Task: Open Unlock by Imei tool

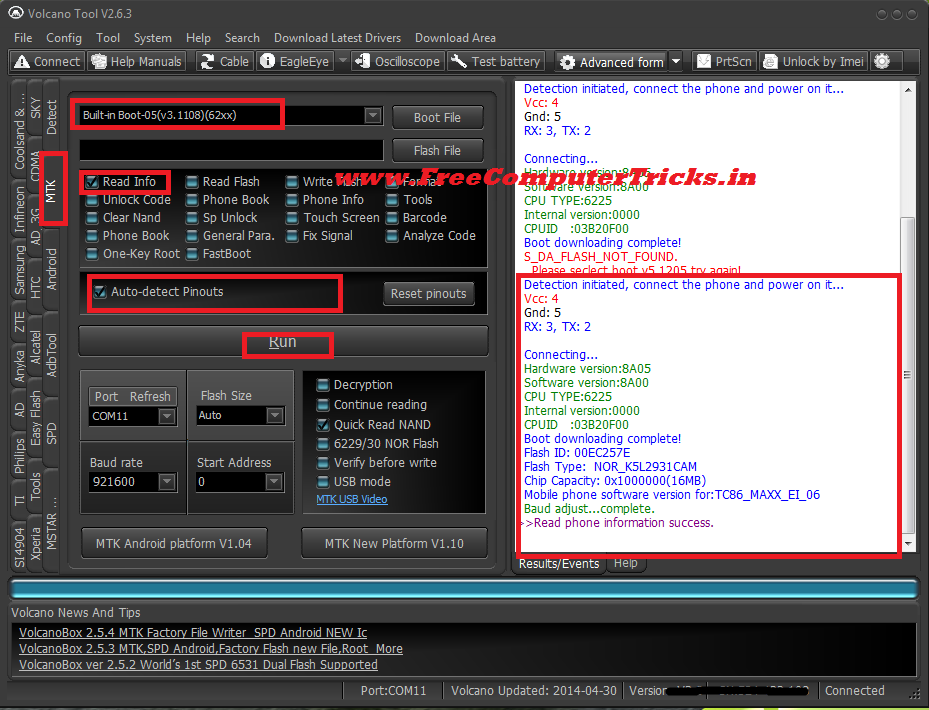Action: tap(813, 62)
